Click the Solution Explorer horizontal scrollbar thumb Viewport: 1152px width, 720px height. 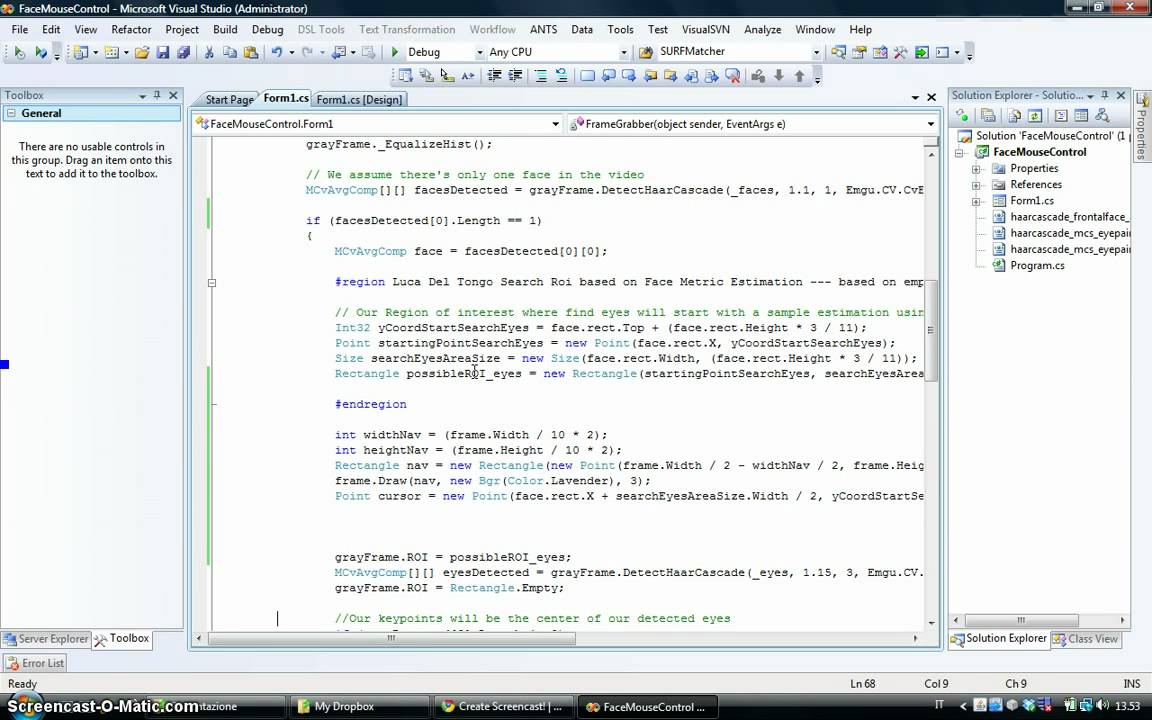[x=1021, y=620]
